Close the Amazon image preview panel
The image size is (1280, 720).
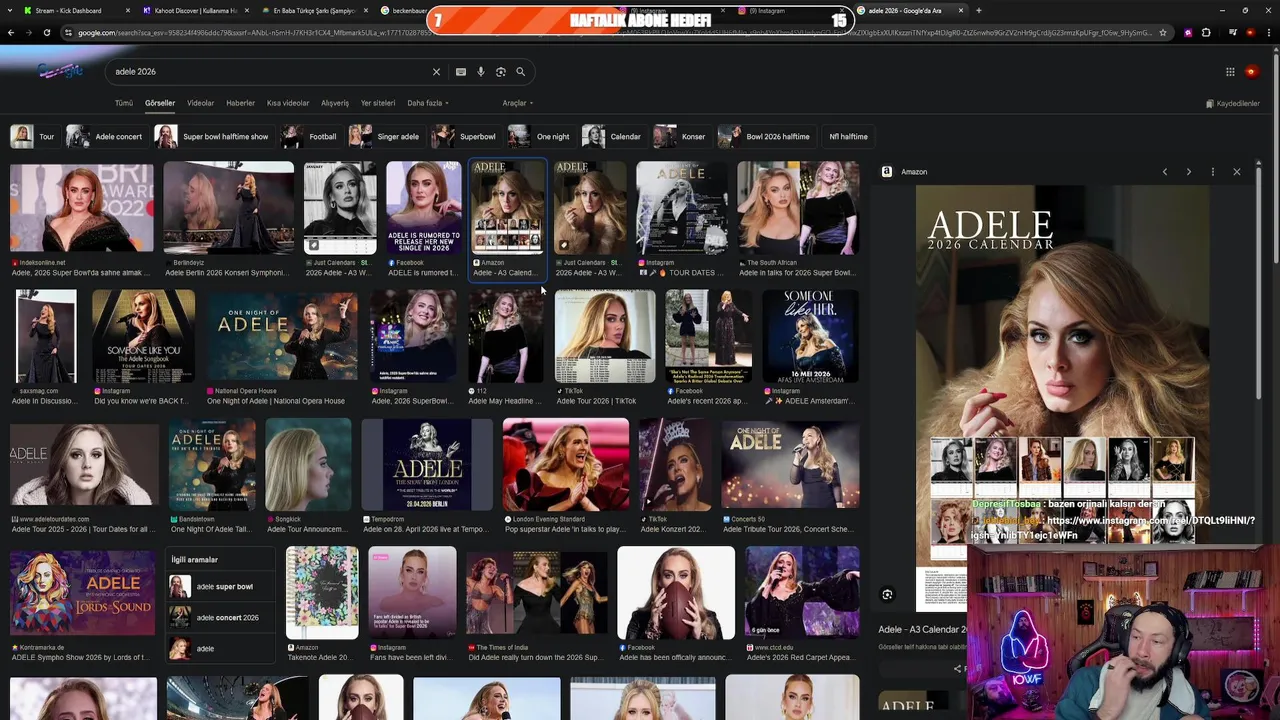click(x=1237, y=172)
